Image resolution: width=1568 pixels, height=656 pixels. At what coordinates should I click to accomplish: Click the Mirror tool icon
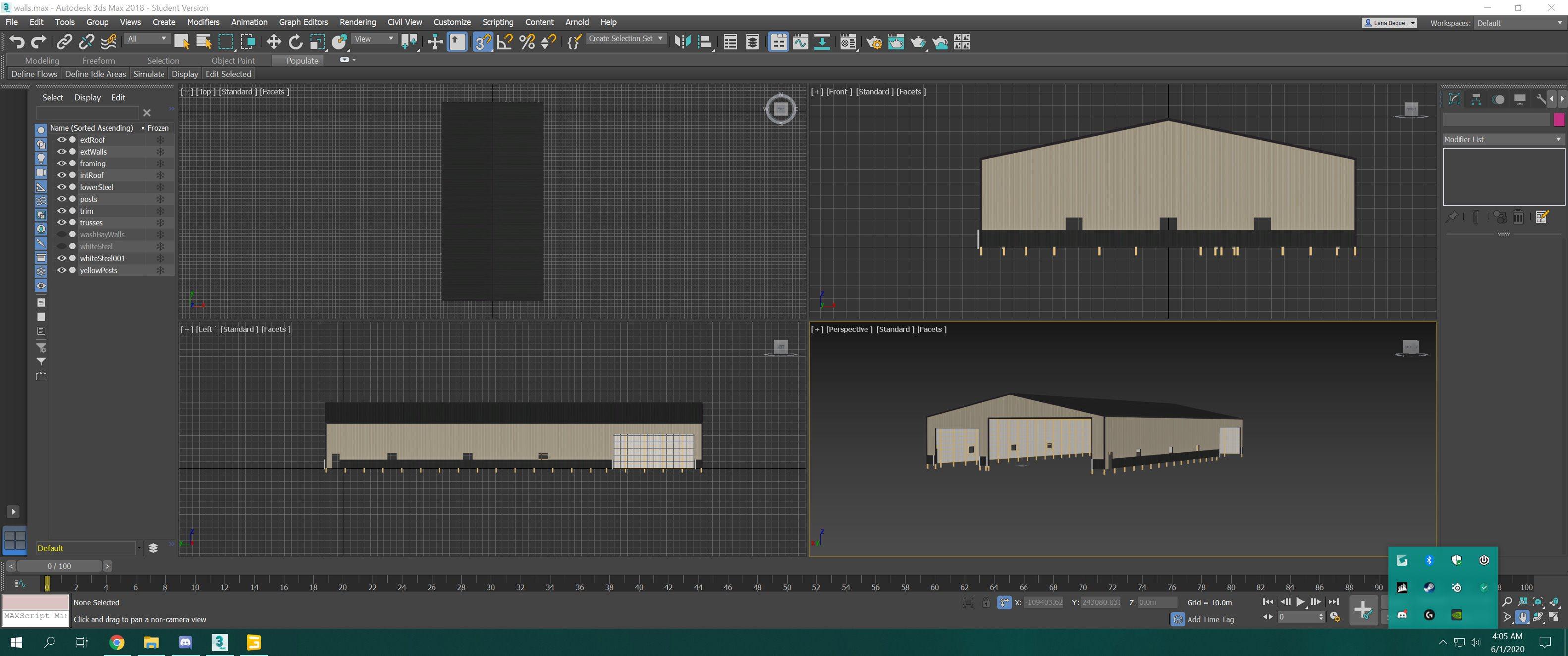click(x=682, y=42)
